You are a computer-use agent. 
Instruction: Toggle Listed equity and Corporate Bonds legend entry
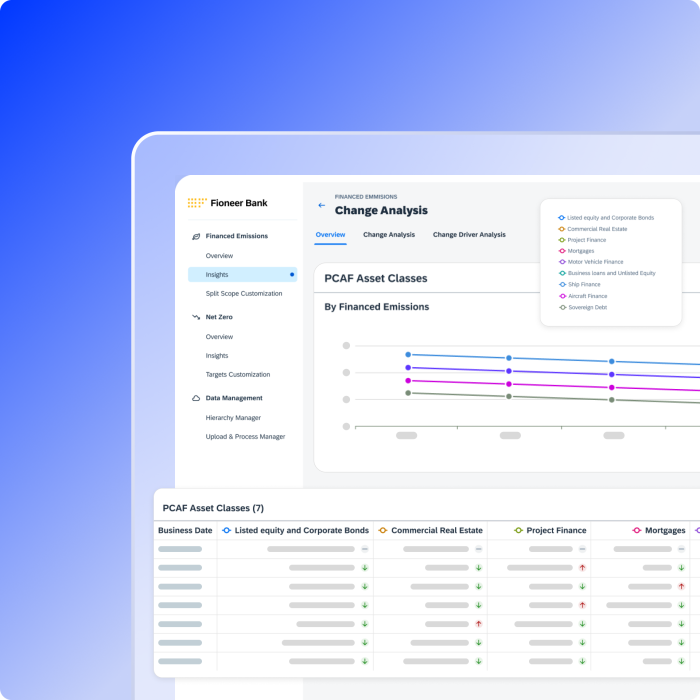point(610,218)
